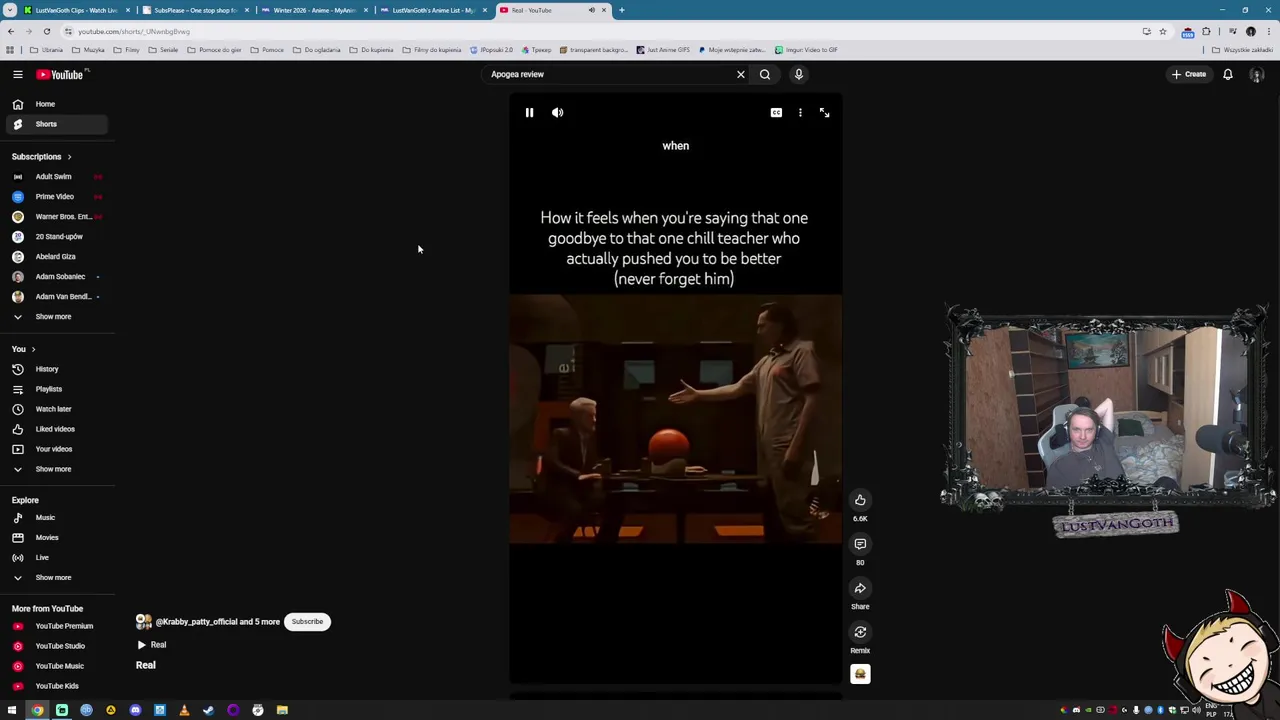This screenshot has width=1280, height=720.
Task: Open the Muzyka bookmarks folder
Action: point(88,50)
